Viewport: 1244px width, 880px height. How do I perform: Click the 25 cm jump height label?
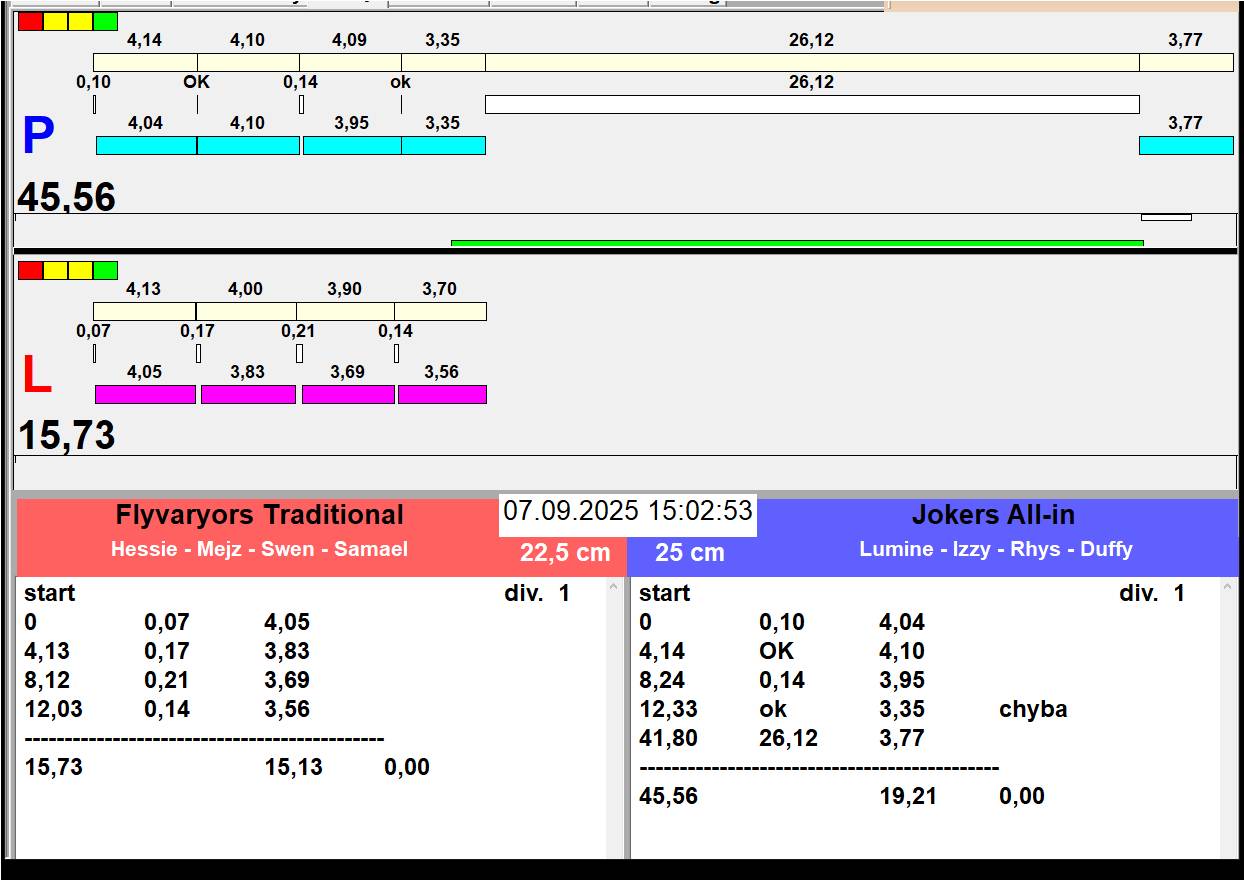689,553
